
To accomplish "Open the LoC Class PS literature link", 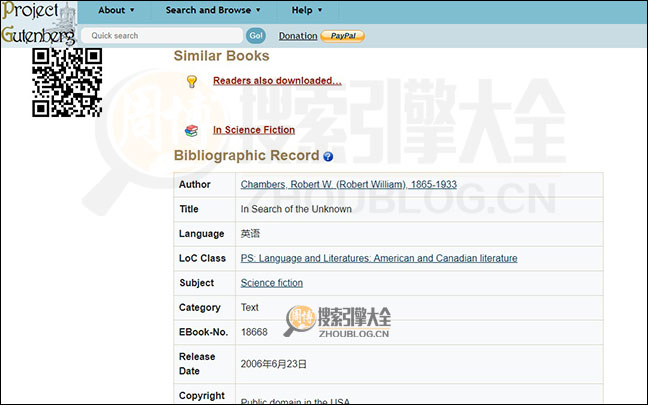I will (378, 258).
